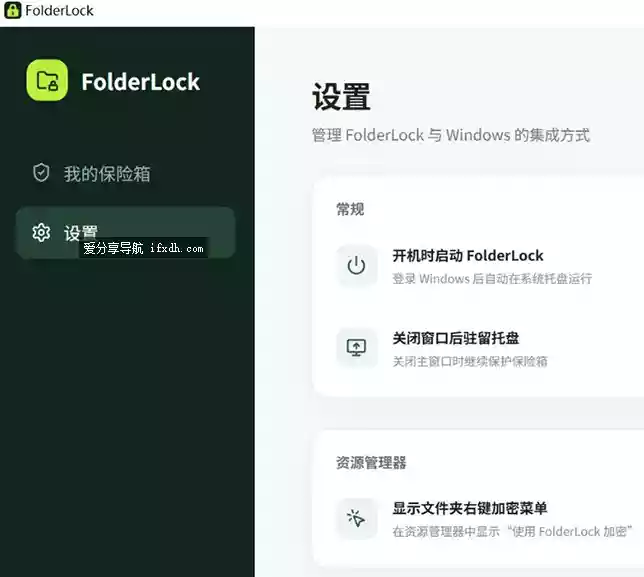Click the 管理 FolderLock 与 Windows 的集成方式 subtitle
Viewport: 644px width, 577px height.
(451, 135)
